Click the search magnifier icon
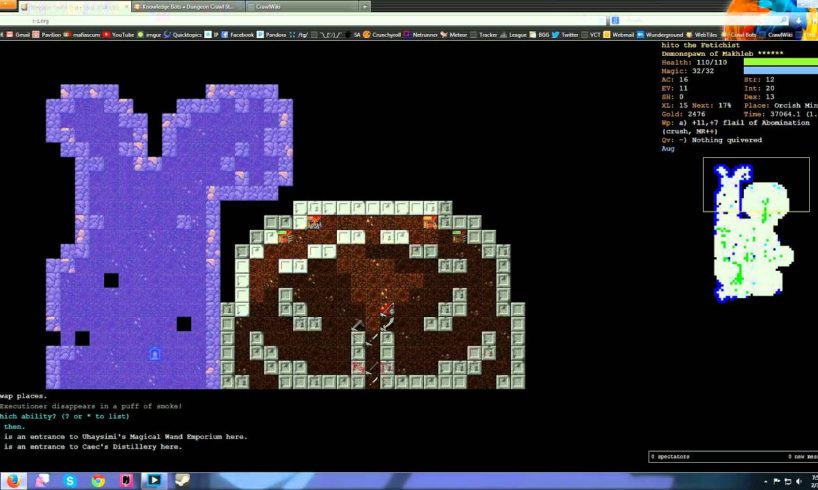This screenshot has width=818, height=490. click(x=783, y=20)
